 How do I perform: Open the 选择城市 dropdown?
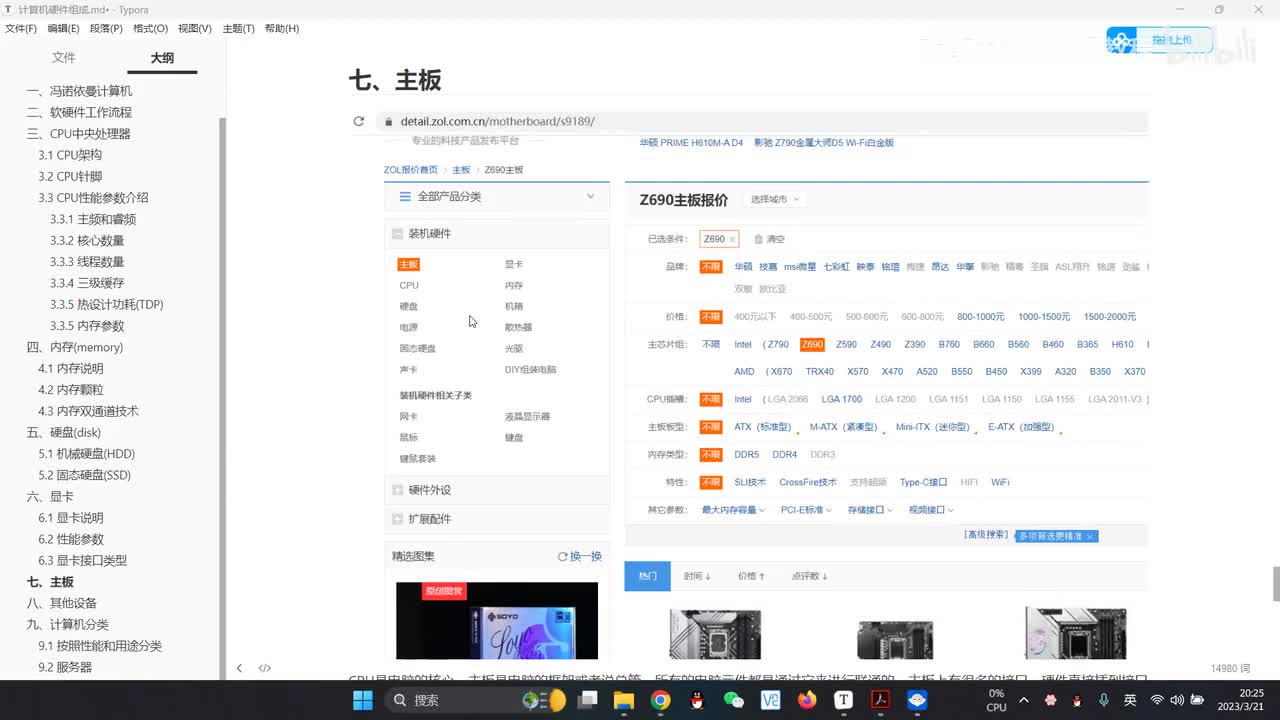(x=775, y=199)
